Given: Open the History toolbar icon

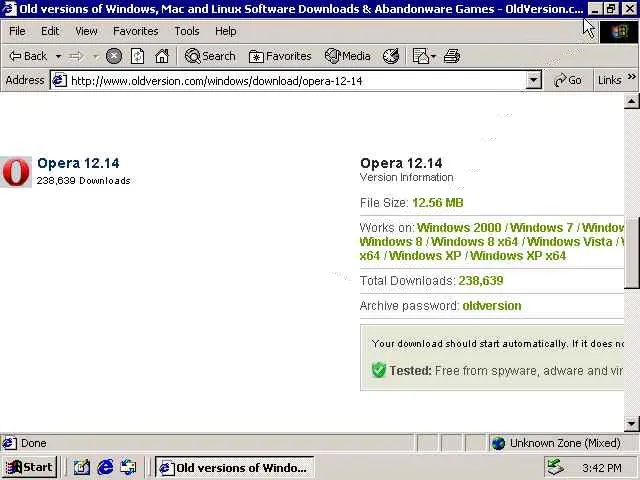Looking at the screenshot, I should [391, 56].
